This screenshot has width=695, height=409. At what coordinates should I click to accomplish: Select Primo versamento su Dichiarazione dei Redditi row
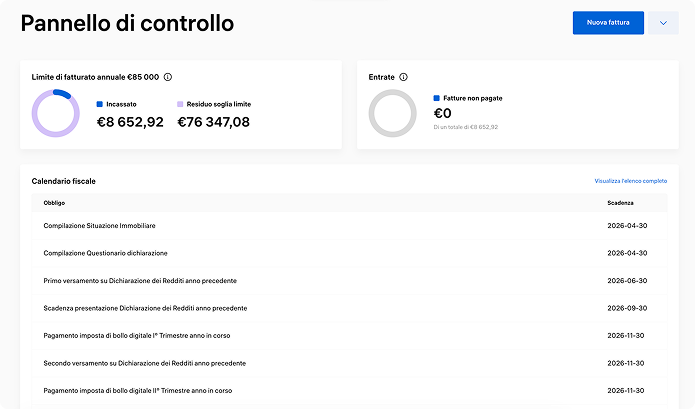tap(140, 281)
